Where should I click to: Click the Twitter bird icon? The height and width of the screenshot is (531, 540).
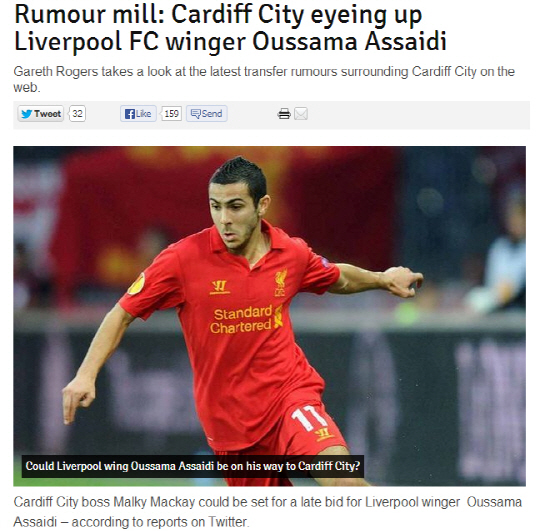click(27, 114)
